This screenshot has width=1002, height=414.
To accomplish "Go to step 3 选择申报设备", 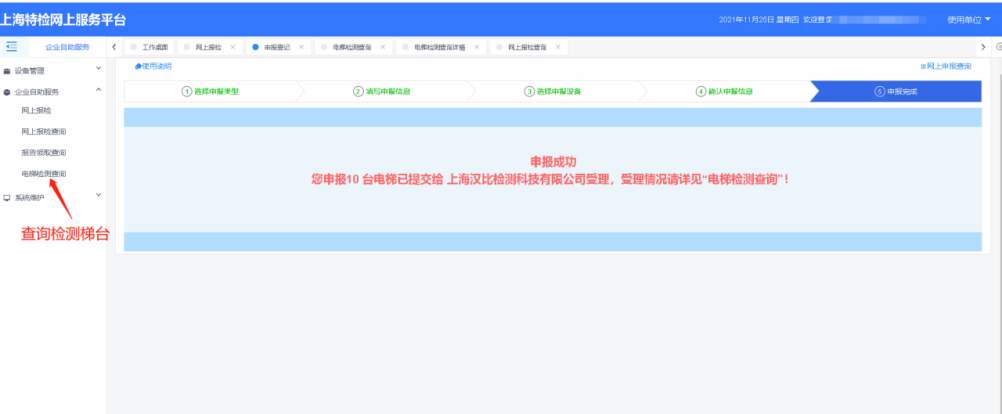I will coord(553,91).
